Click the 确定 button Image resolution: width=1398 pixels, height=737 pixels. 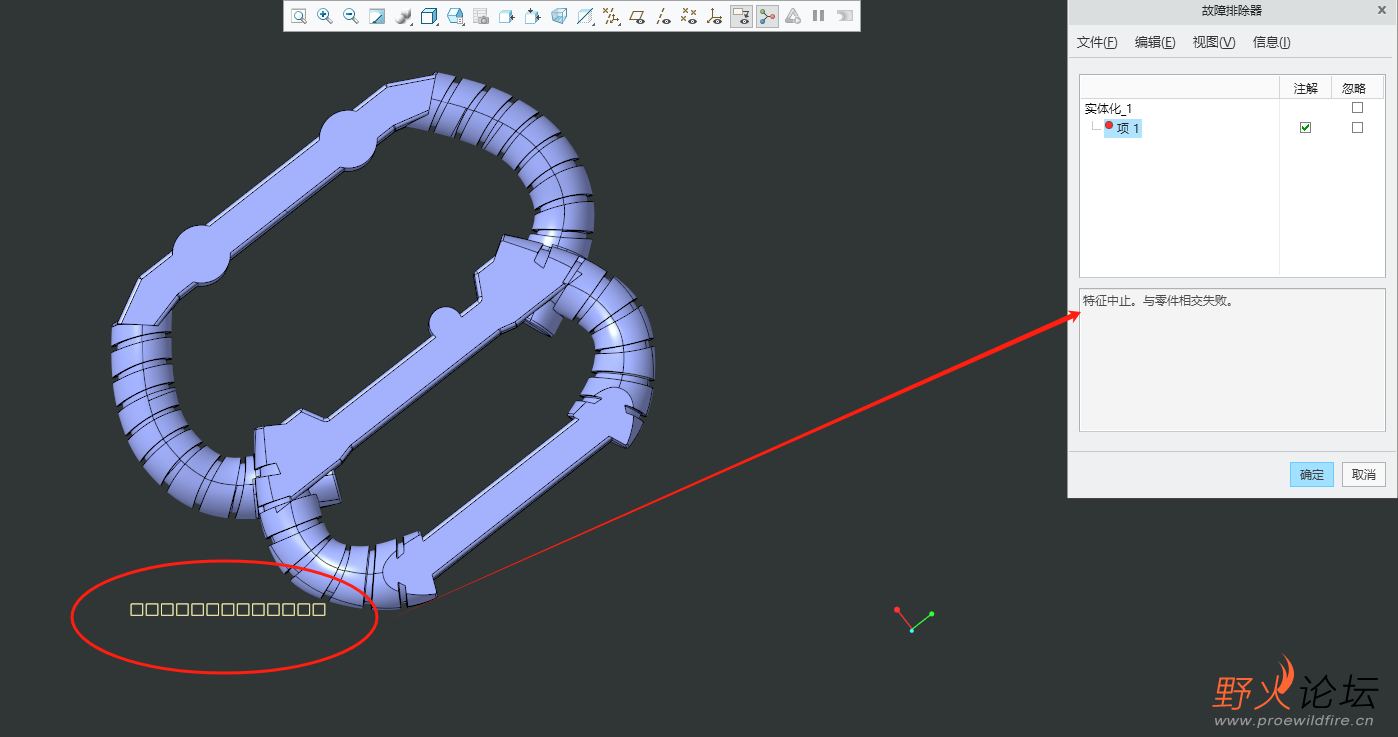(x=1312, y=475)
